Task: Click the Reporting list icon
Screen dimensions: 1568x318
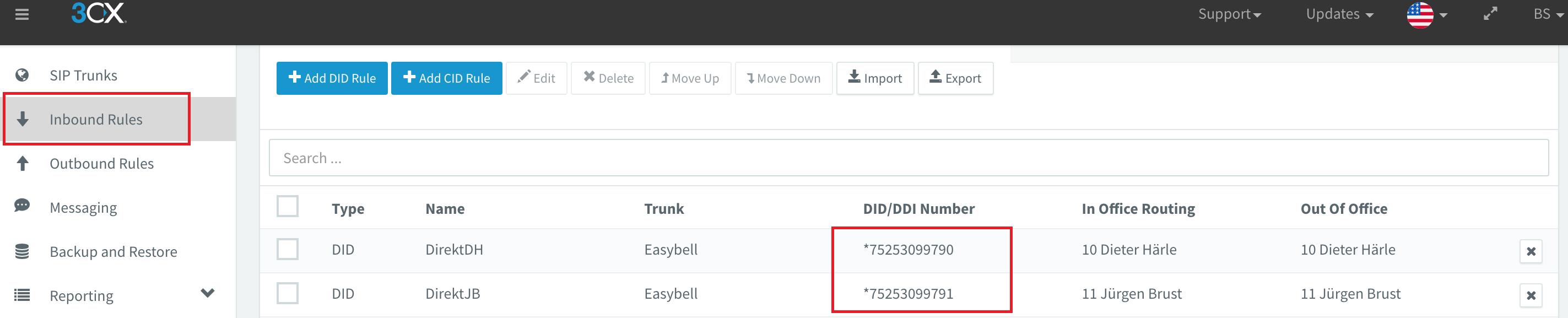Action: pos(22,295)
